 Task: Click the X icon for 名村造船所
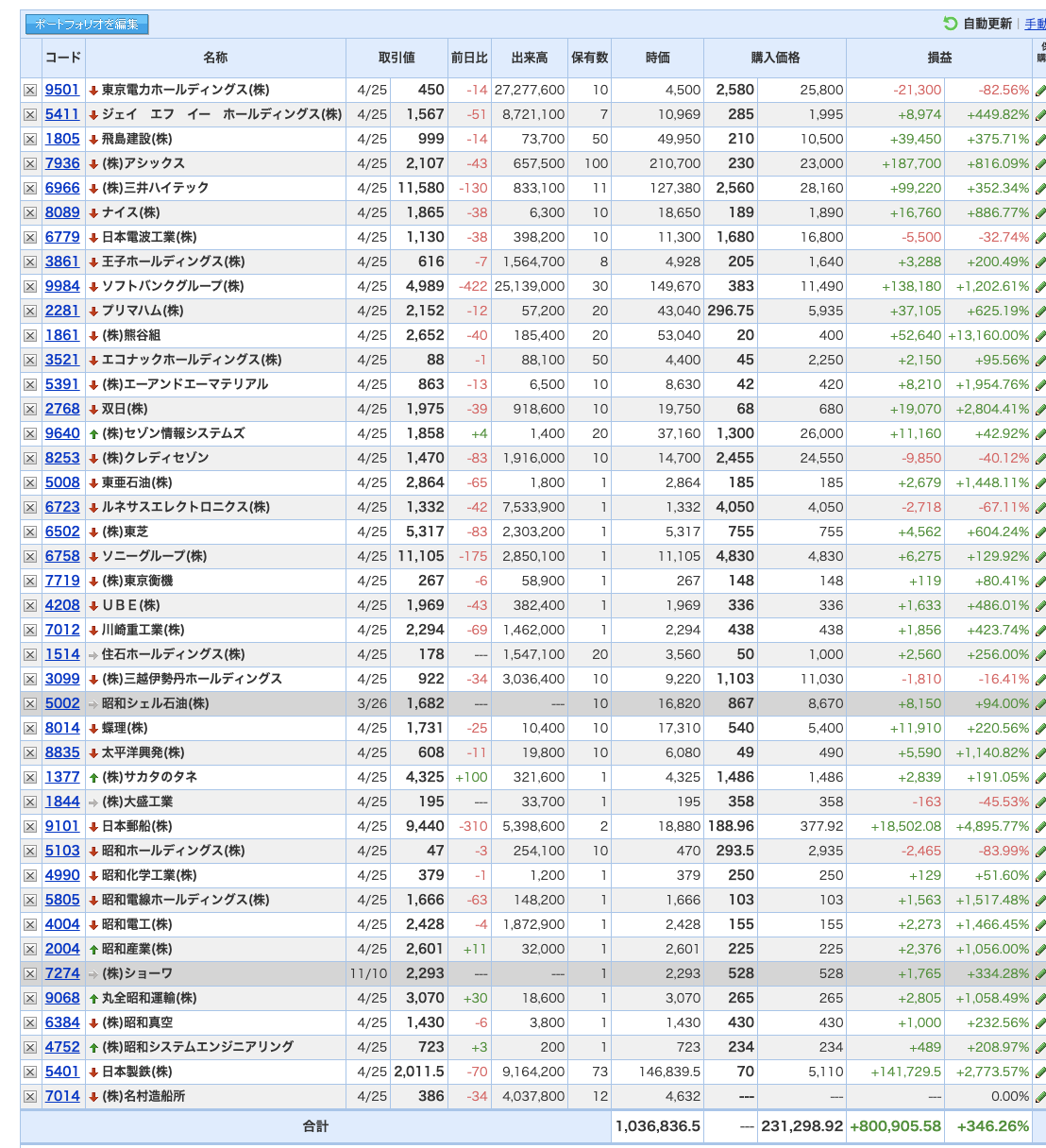30,1096
